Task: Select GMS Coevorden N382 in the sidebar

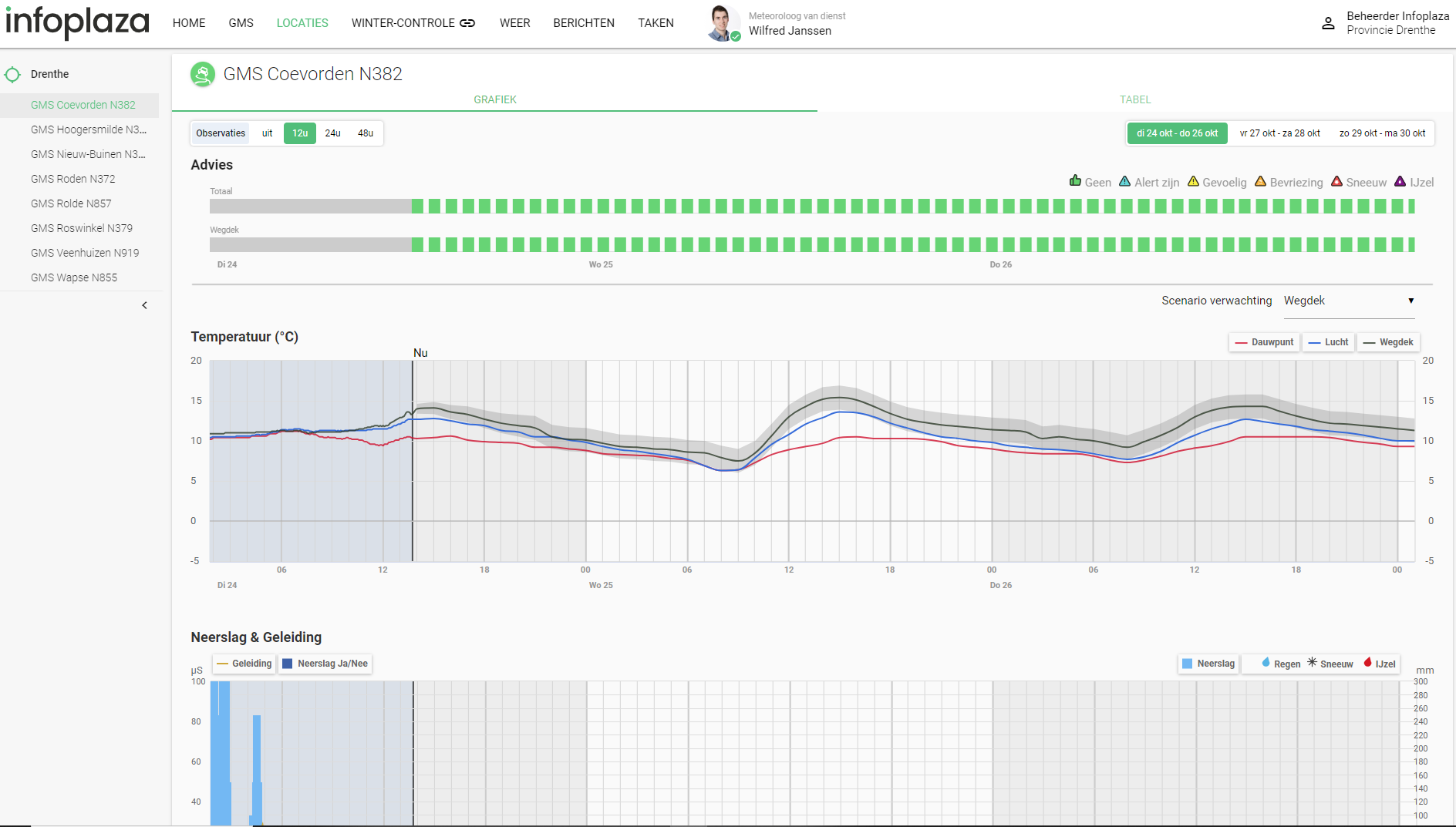Action: pyautogui.click(x=79, y=105)
